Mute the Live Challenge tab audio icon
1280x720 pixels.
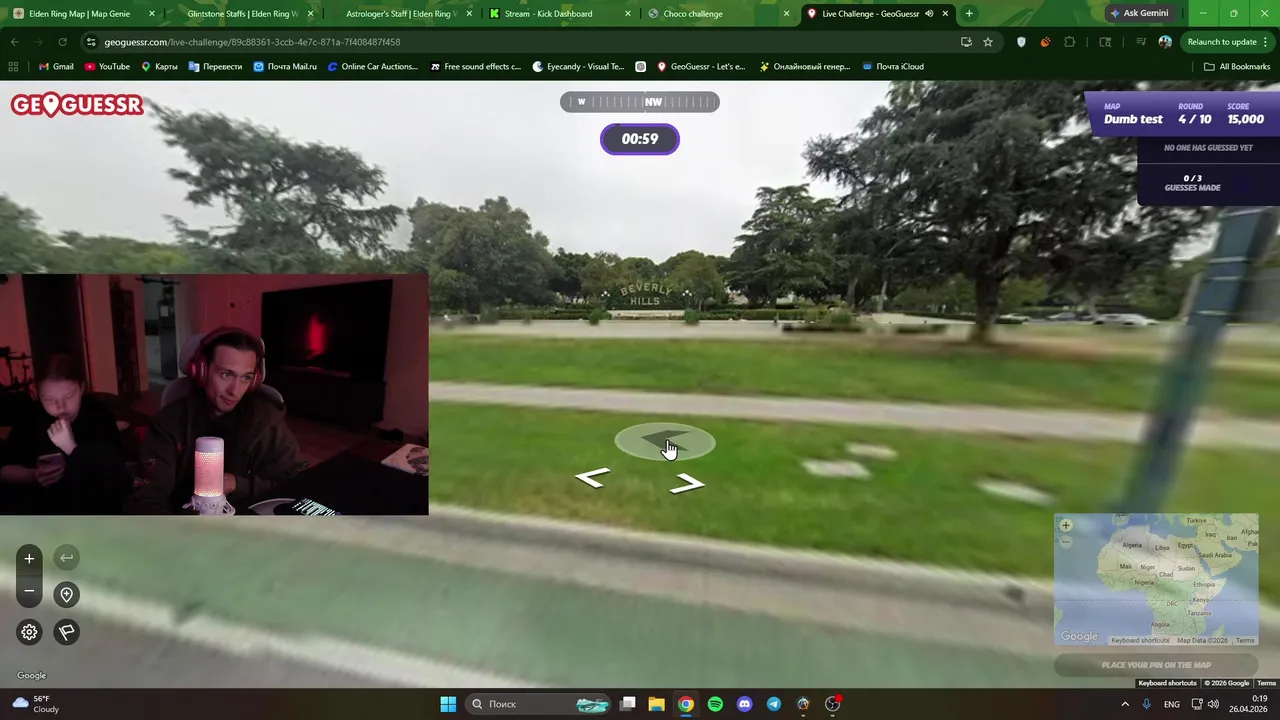tap(929, 14)
